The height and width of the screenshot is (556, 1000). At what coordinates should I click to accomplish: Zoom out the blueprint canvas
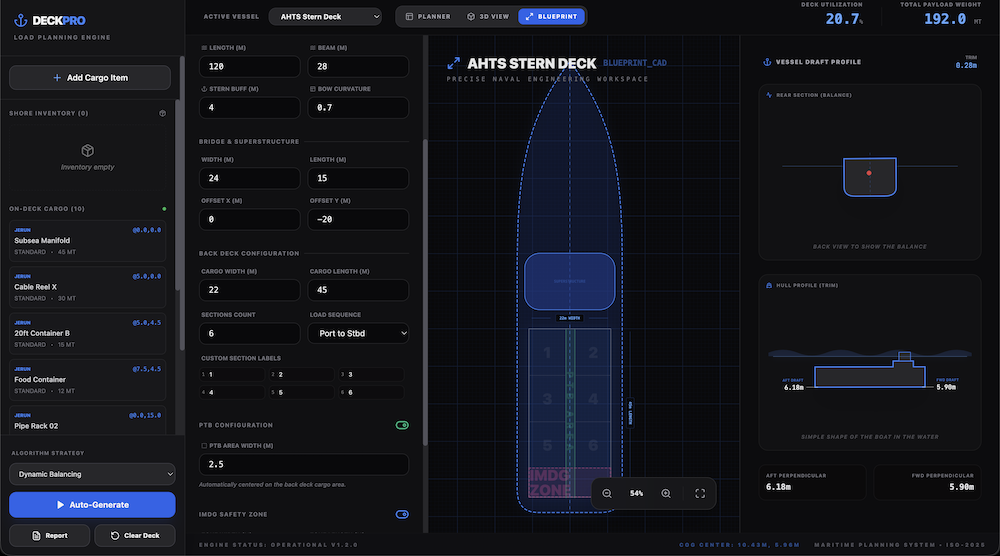[x=607, y=494]
